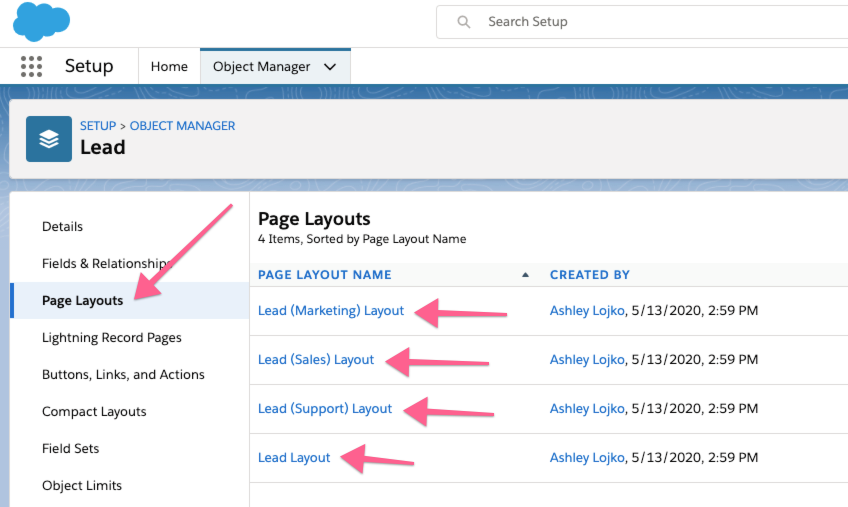848x507 pixels.
Task: Go to the Home tab
Action: pos(169,67)
